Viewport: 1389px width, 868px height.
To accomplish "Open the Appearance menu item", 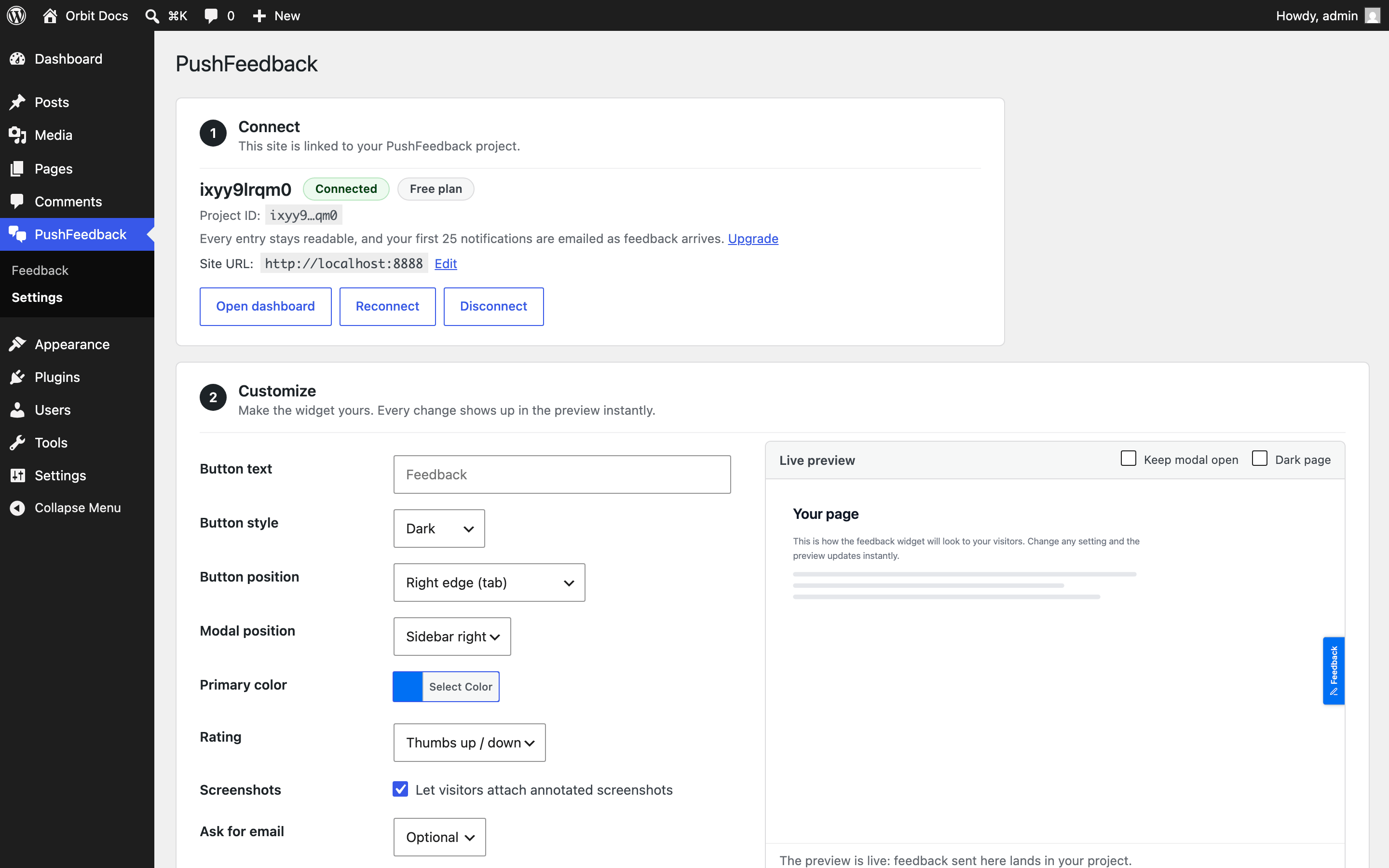I will pyautogui.click(x=77, y=344).
